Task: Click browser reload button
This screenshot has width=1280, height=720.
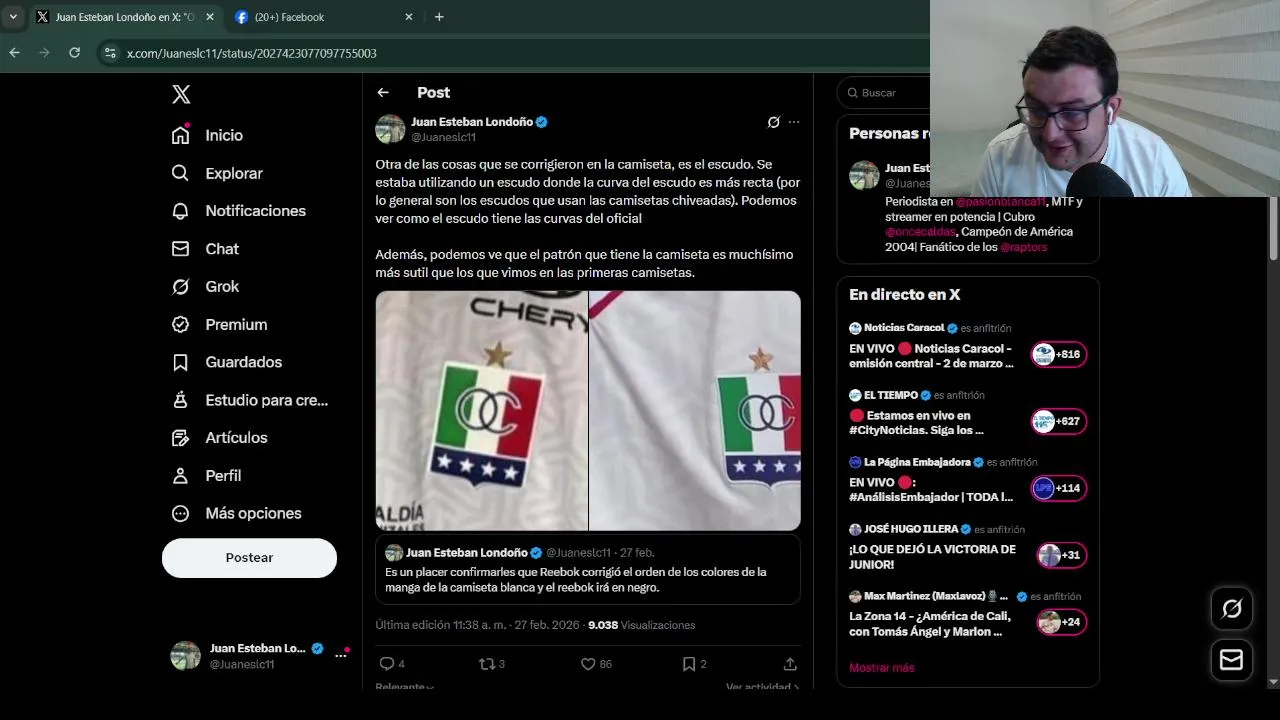Action: [x=74, y=53]
